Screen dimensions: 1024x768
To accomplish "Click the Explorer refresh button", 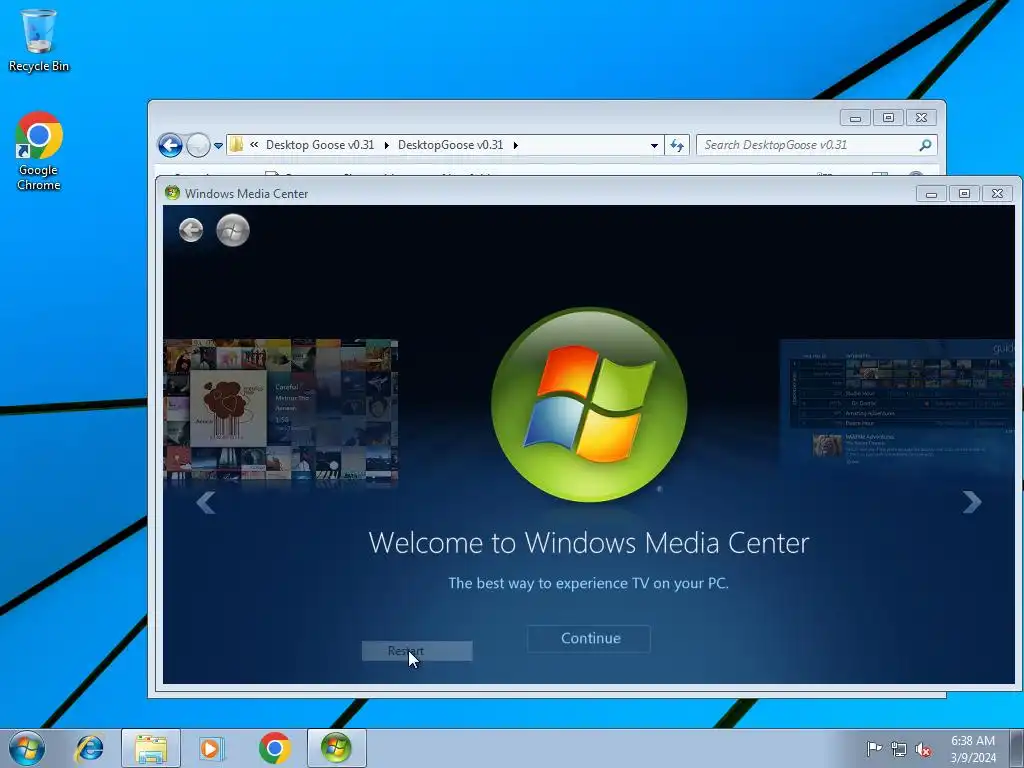I will pyautogui.click(x=677, y=146).
